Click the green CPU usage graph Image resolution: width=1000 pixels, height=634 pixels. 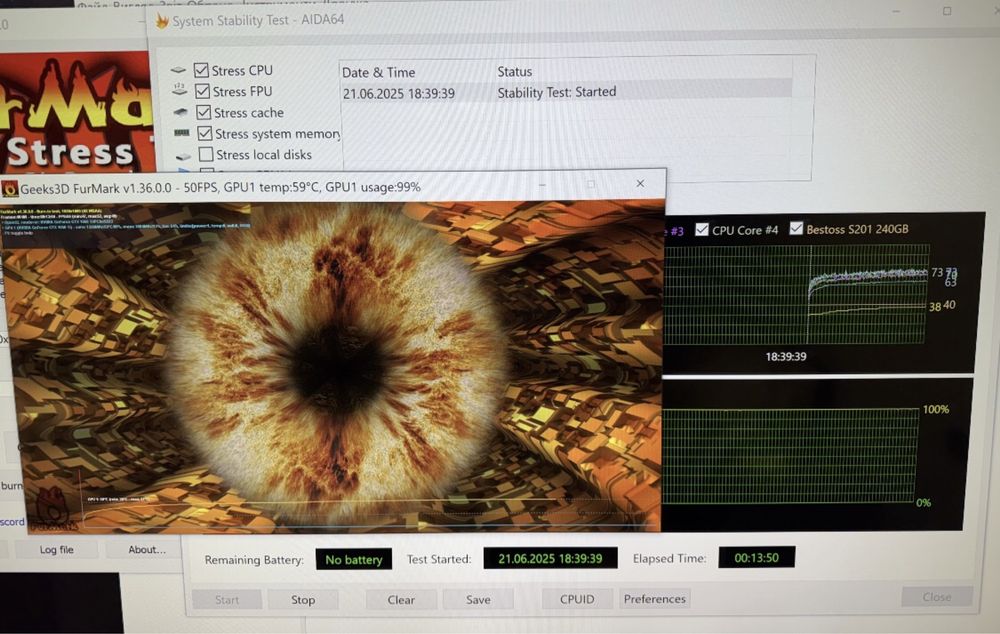[x=790, y=455]
